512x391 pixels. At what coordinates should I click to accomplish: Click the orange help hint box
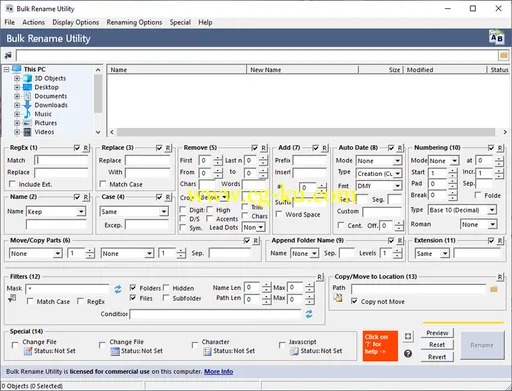(x=380, y=346)
